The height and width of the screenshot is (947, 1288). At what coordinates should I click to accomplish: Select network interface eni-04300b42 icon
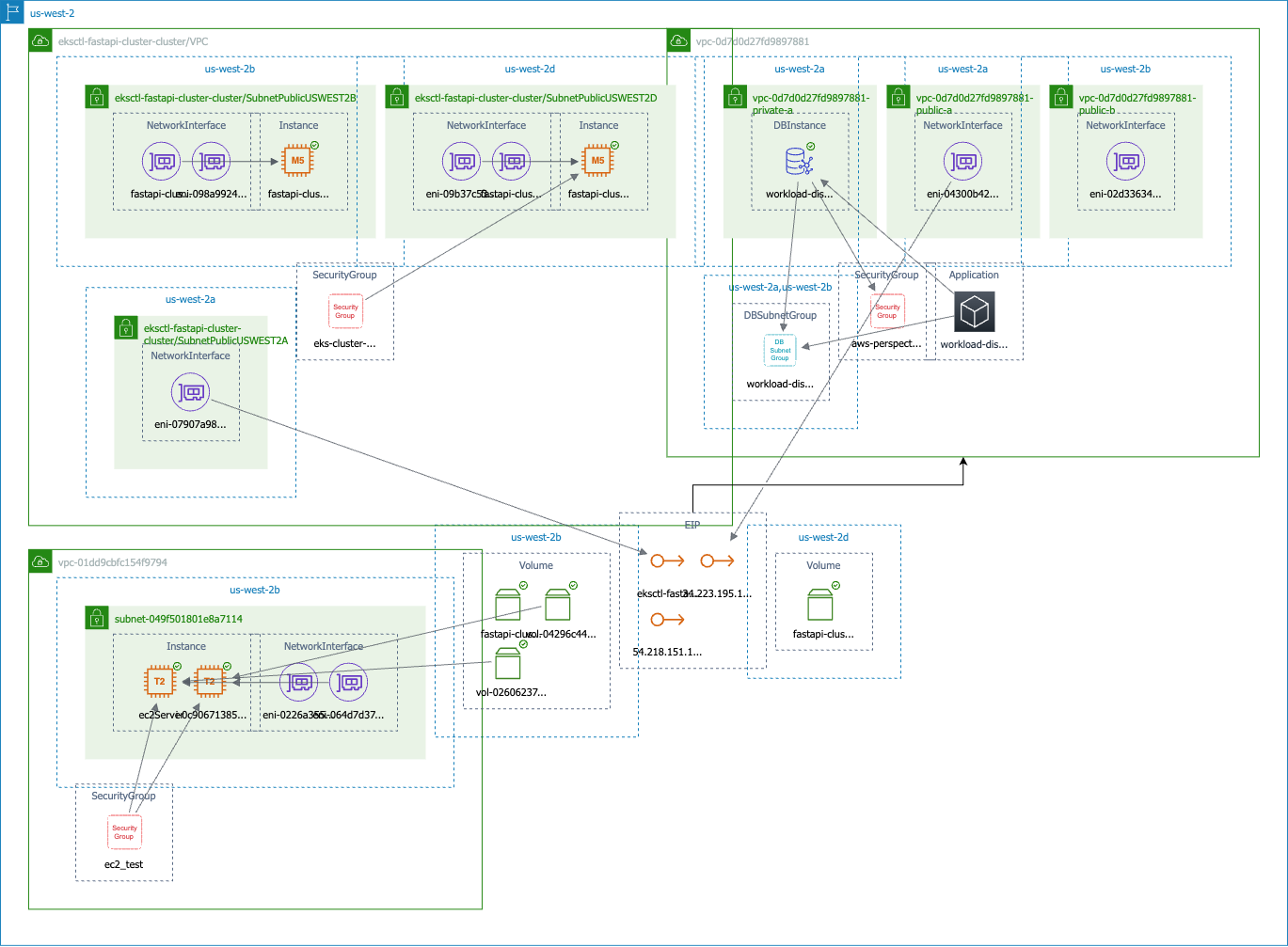tap(962, 162)
